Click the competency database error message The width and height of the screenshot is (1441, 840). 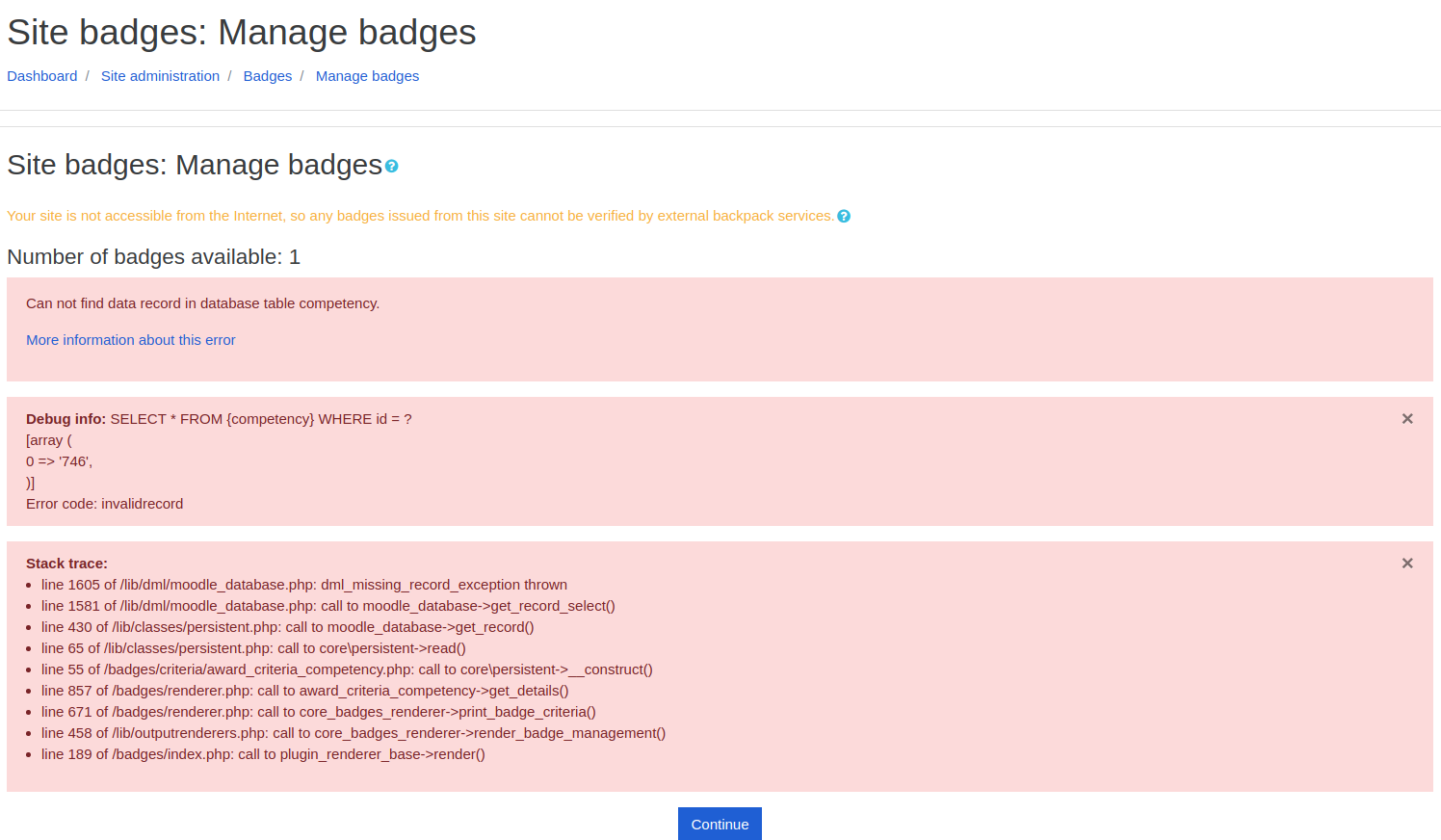tap(203, 303)
